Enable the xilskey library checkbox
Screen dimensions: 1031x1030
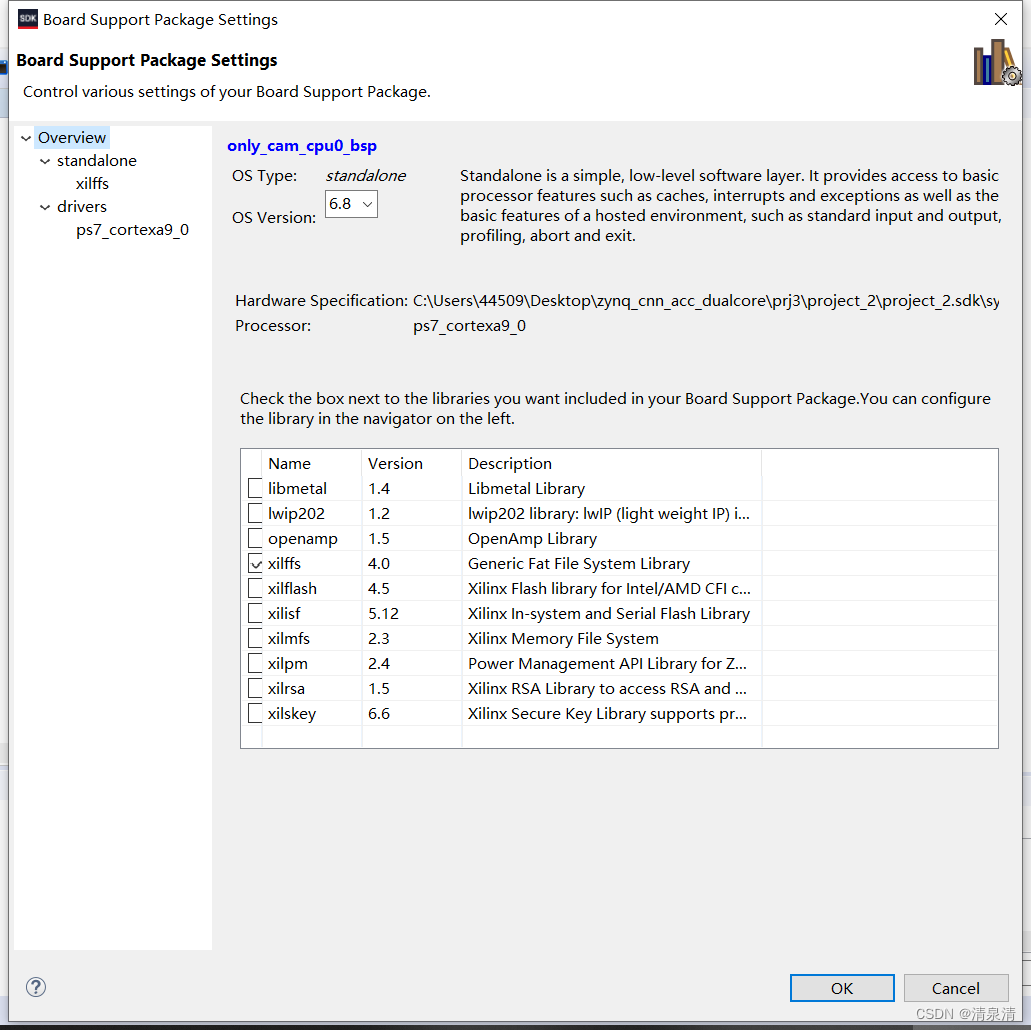255,713
